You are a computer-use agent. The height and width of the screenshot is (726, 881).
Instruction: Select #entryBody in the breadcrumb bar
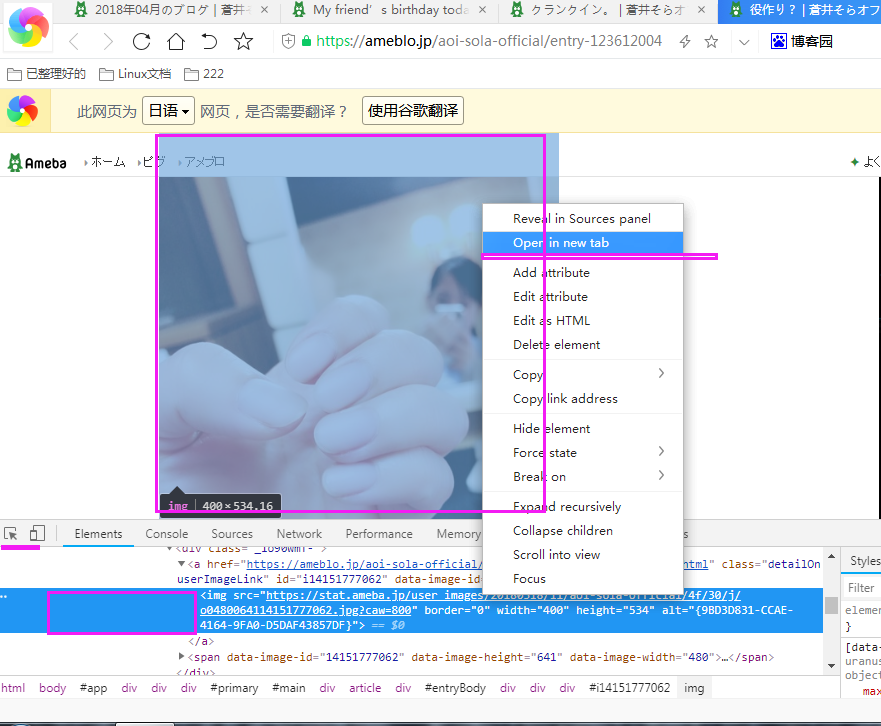pyautogui.click(x=455, y=688)
